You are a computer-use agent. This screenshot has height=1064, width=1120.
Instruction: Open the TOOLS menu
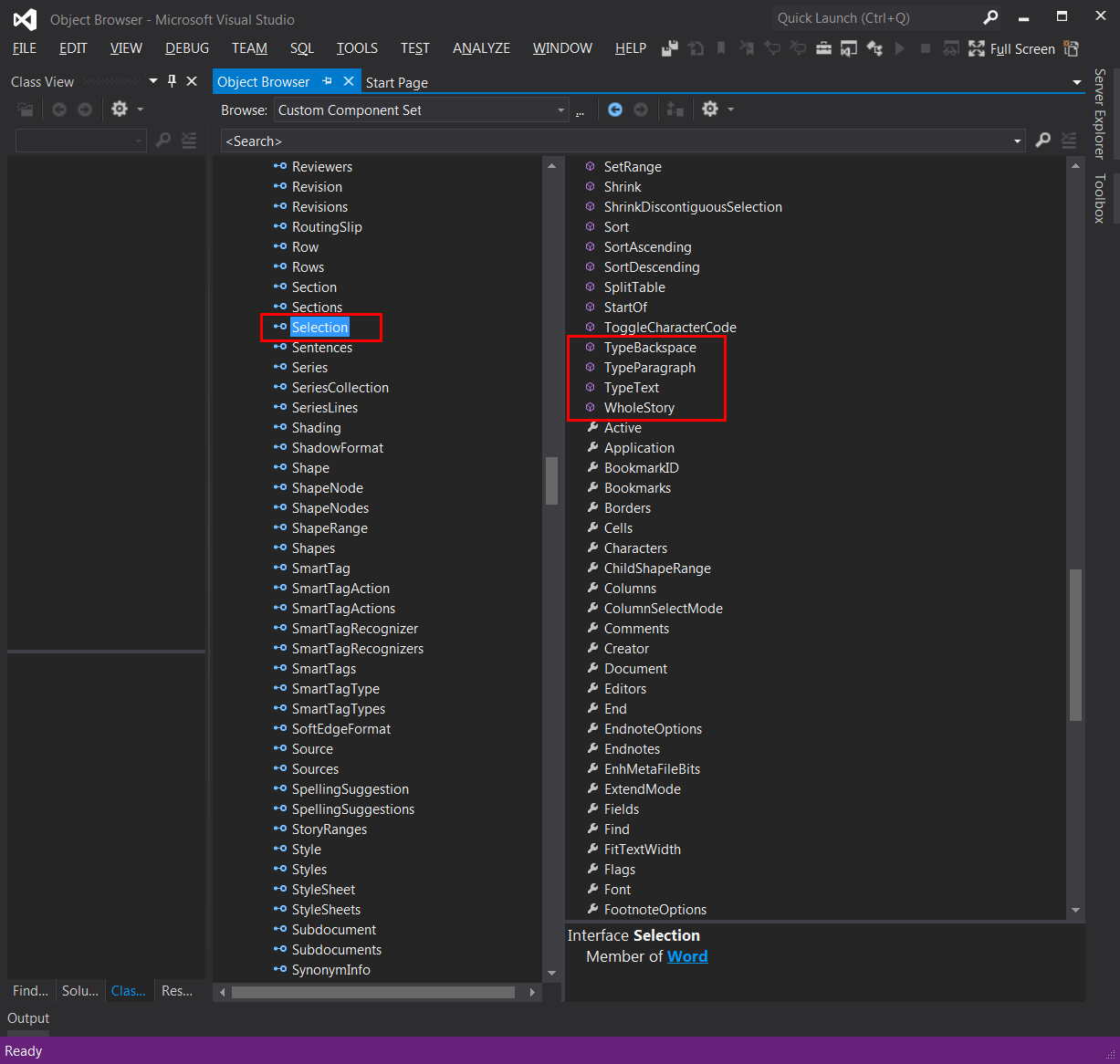(x=357, y=48)
